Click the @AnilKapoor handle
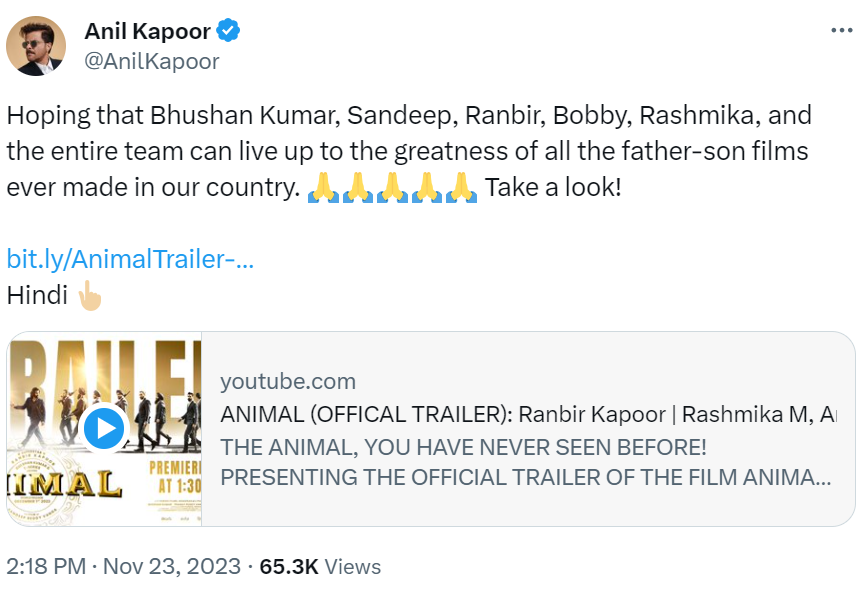 pos(151,62)
